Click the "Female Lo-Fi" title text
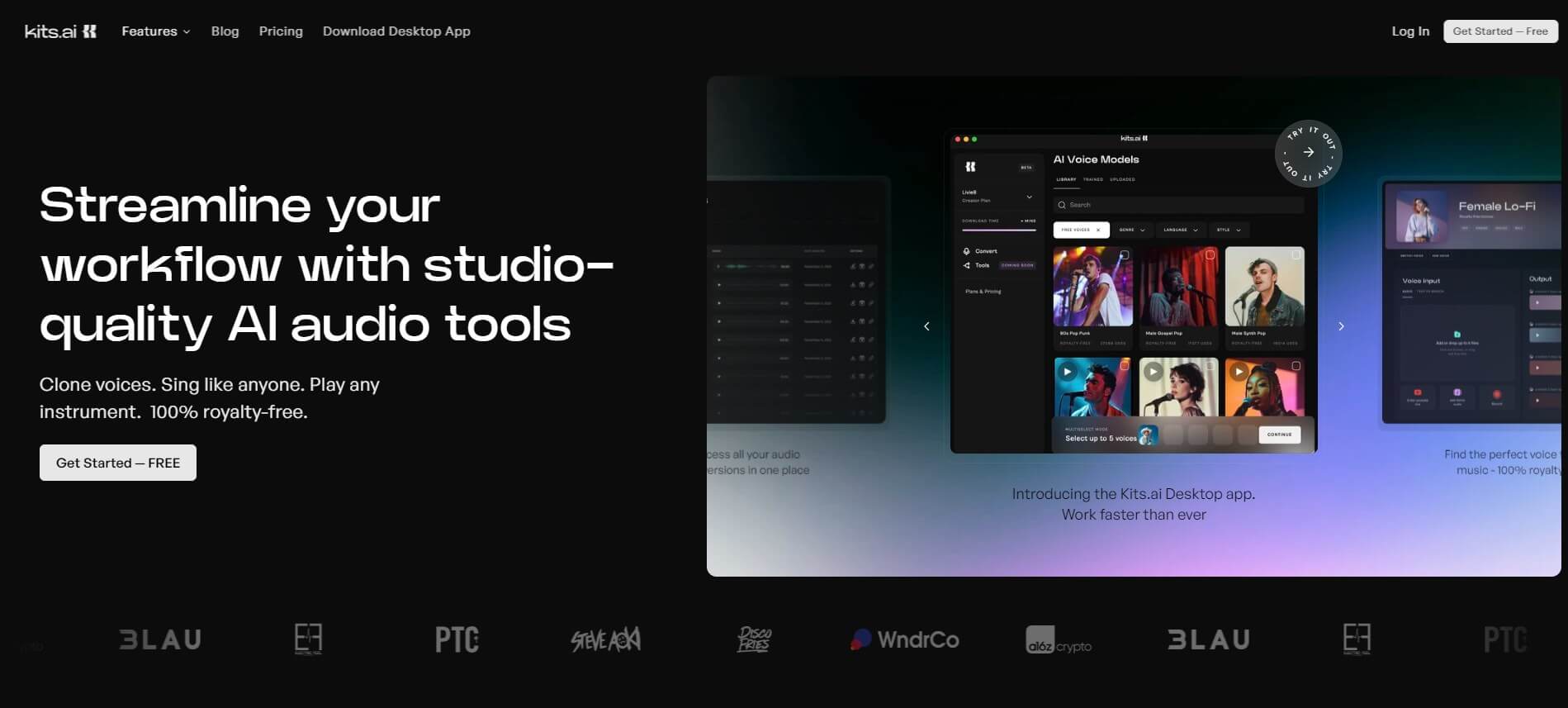 coord(1497,206)
